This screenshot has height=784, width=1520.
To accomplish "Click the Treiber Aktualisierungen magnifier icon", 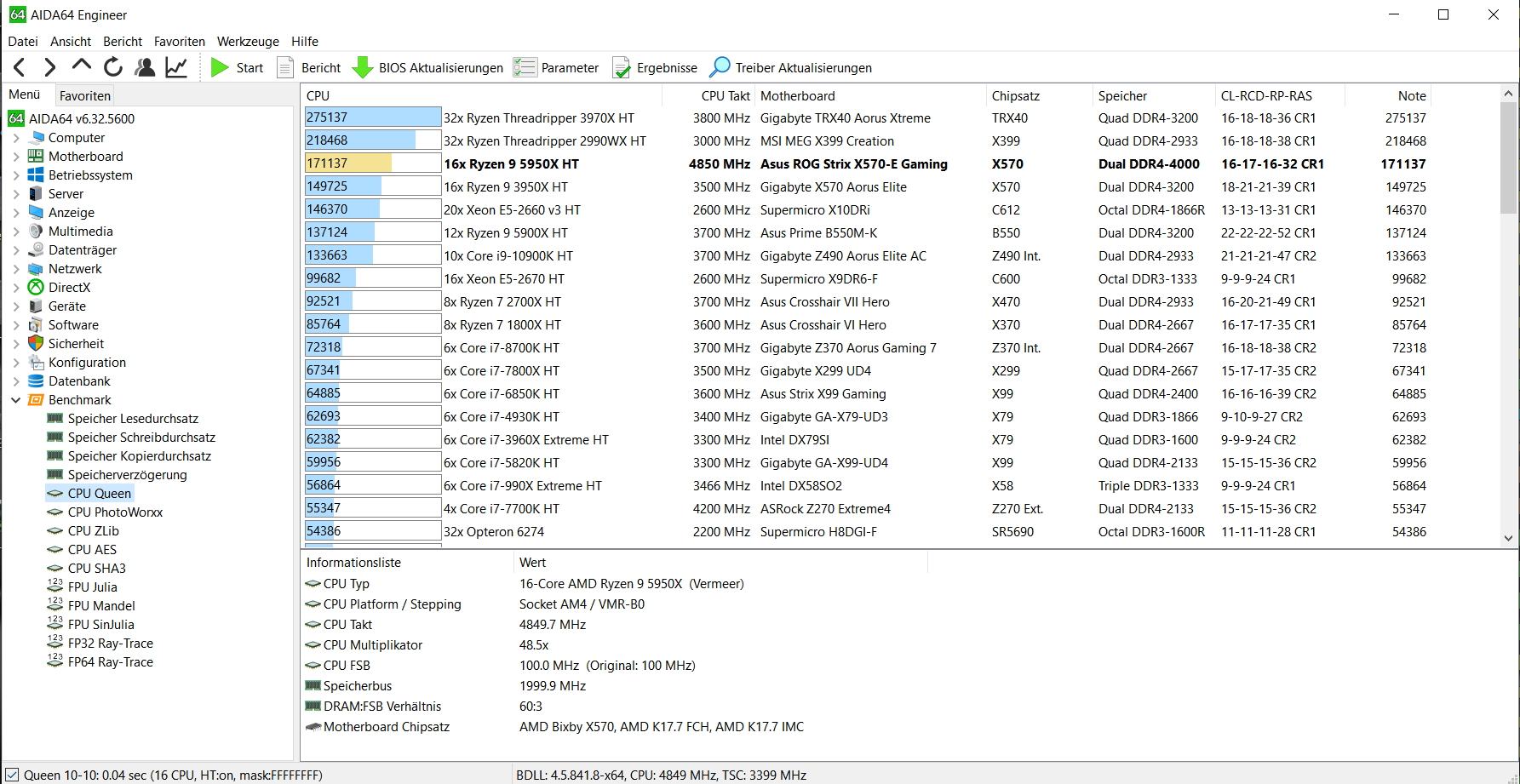I will [x=720, y=67].
